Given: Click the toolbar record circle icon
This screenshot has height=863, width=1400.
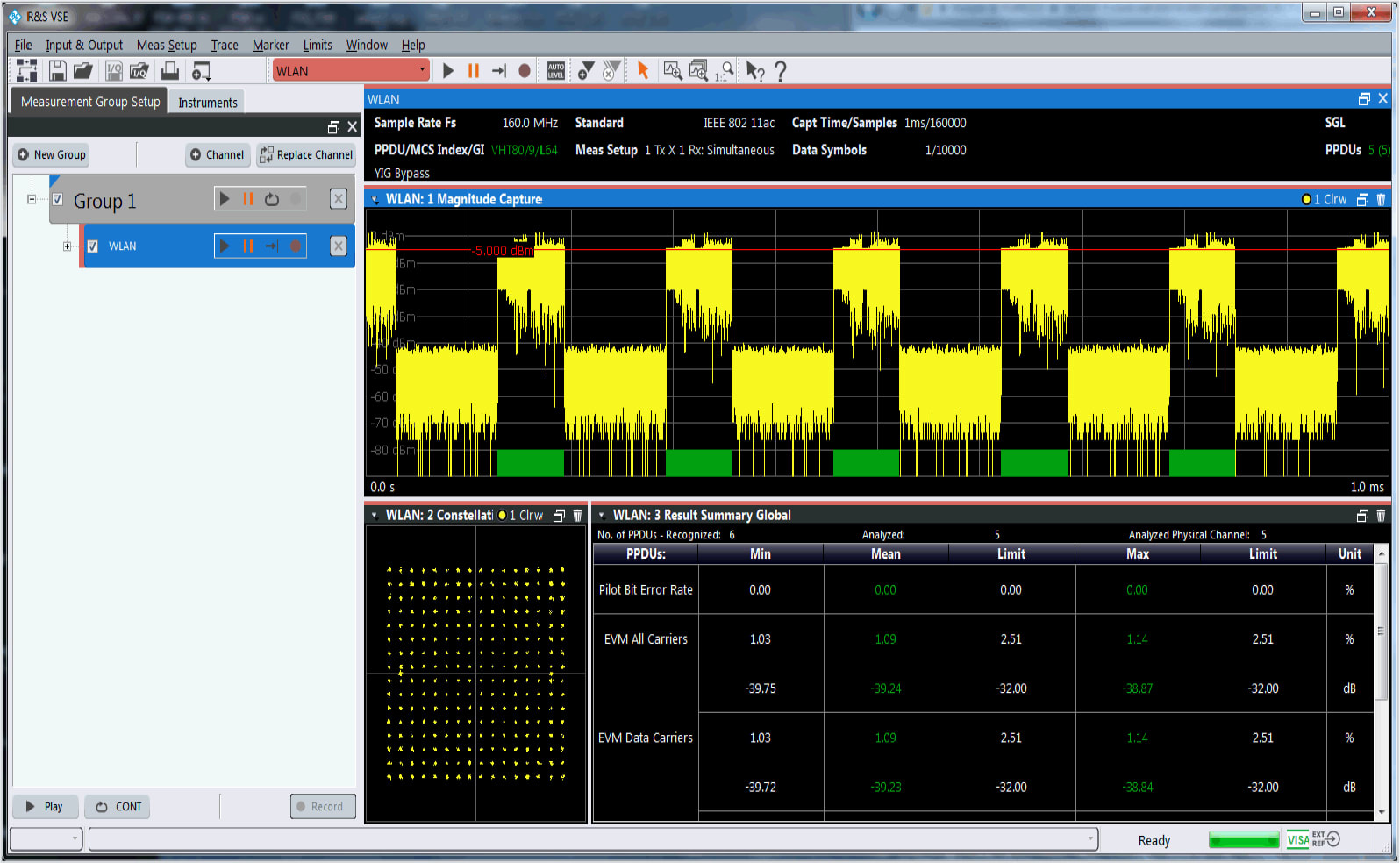Looking at the screenshot, I should (x=525, y=71).
